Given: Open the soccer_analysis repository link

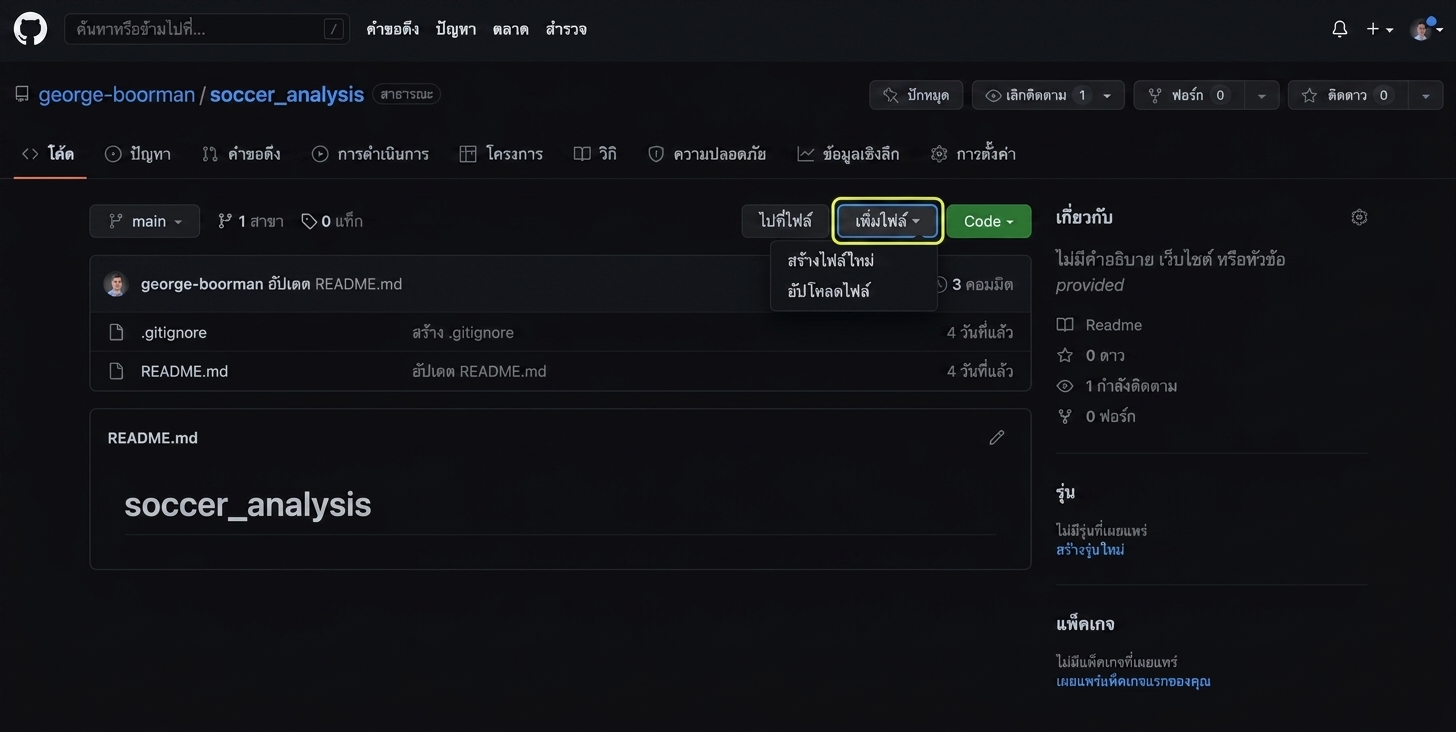Looking at the screenshot, I should (287, 95).
